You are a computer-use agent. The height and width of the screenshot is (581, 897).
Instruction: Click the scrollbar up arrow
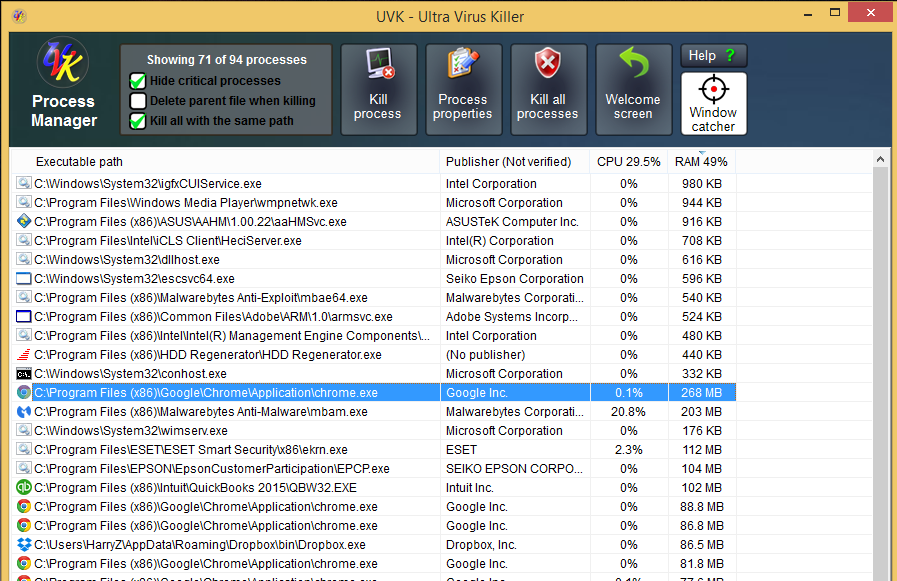[x=880, y=160]
